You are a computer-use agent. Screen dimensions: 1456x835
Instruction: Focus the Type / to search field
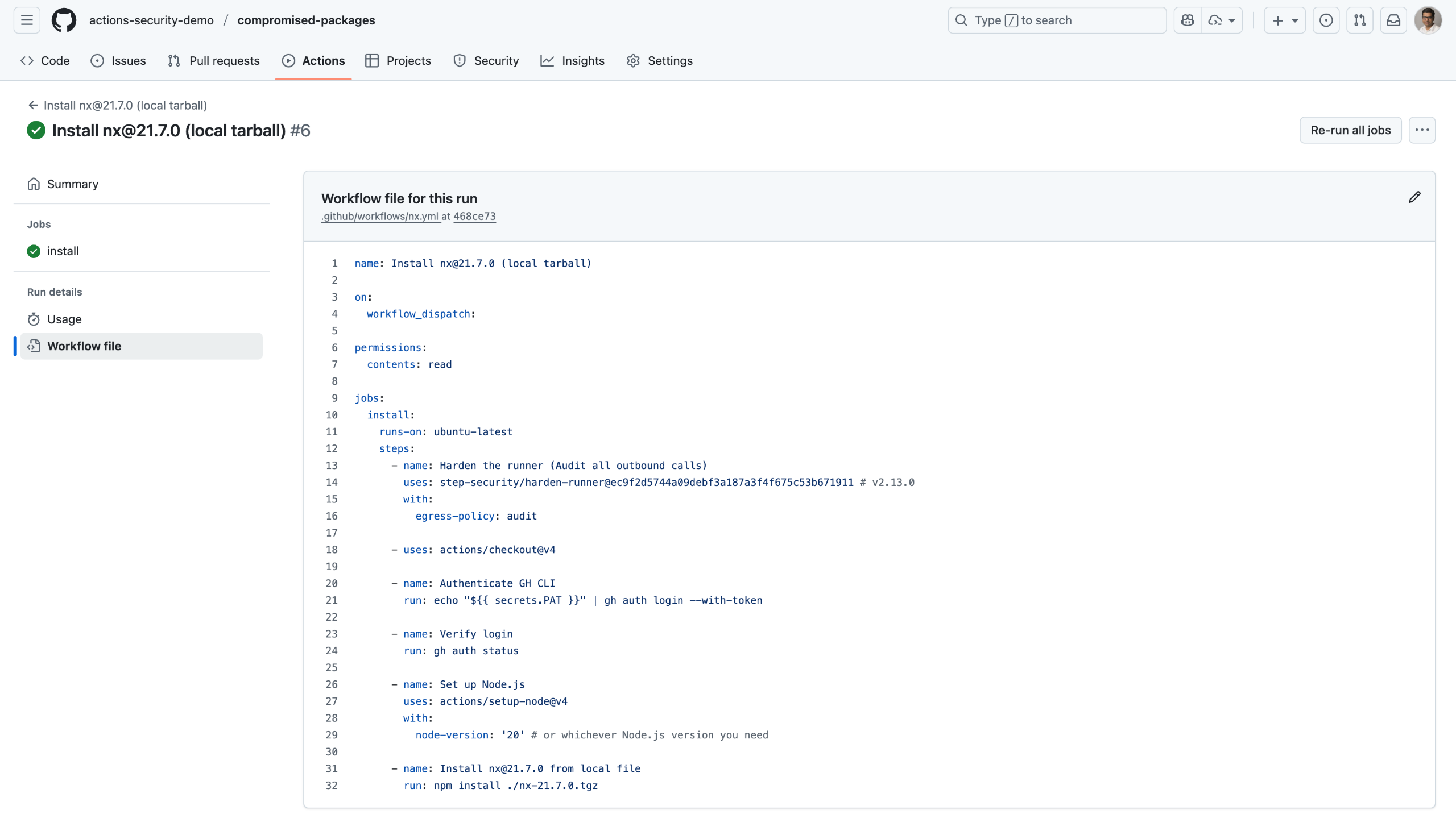[1057, 20]
